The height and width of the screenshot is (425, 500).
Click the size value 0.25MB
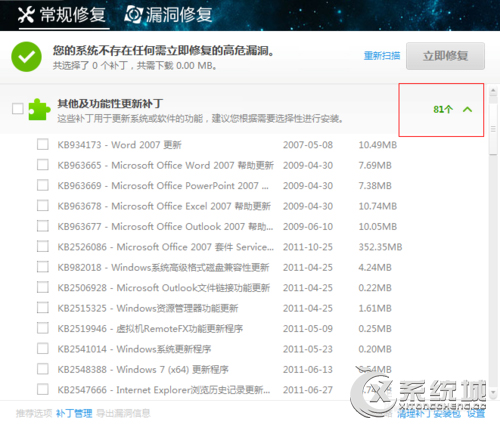click(x=375, y=329)
